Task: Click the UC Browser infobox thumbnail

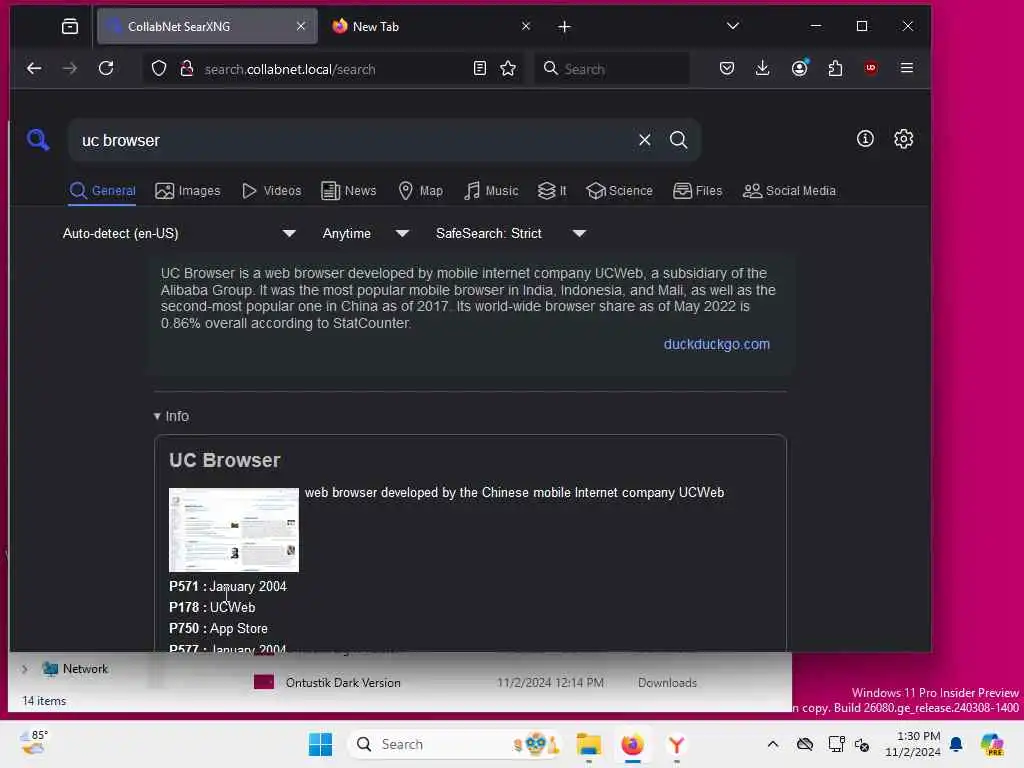Action: click(234, 530)
